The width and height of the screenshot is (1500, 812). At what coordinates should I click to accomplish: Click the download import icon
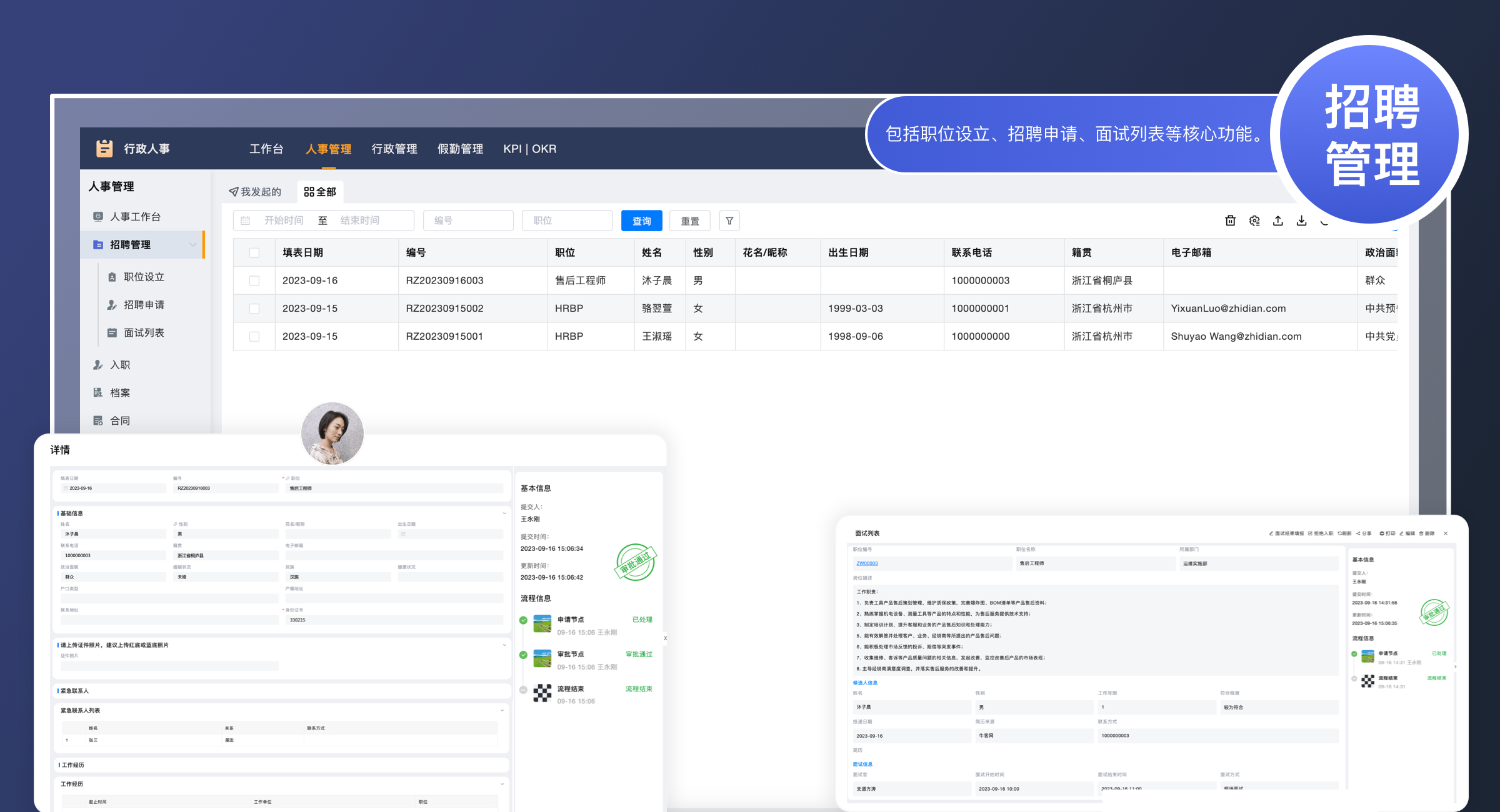pos(1301,220)
